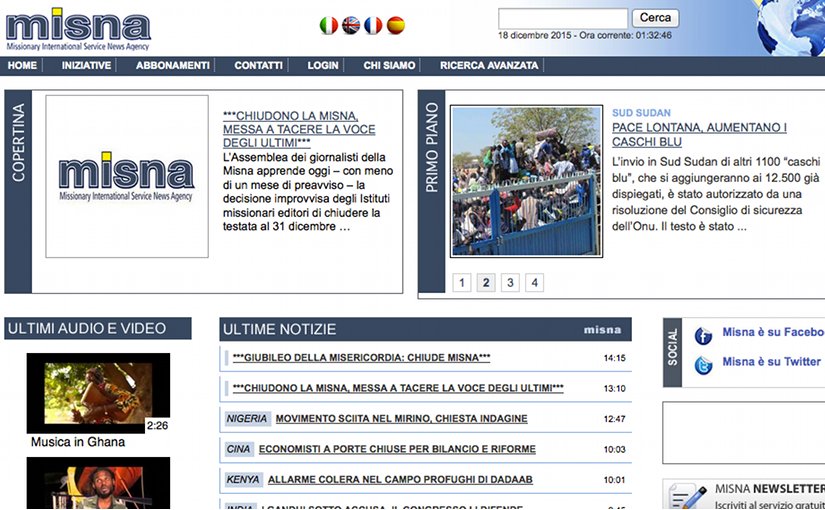Open the CONTATTI page
Viewport: 825px width, 510px height.
pyautogui.click(x=258, y=65)
